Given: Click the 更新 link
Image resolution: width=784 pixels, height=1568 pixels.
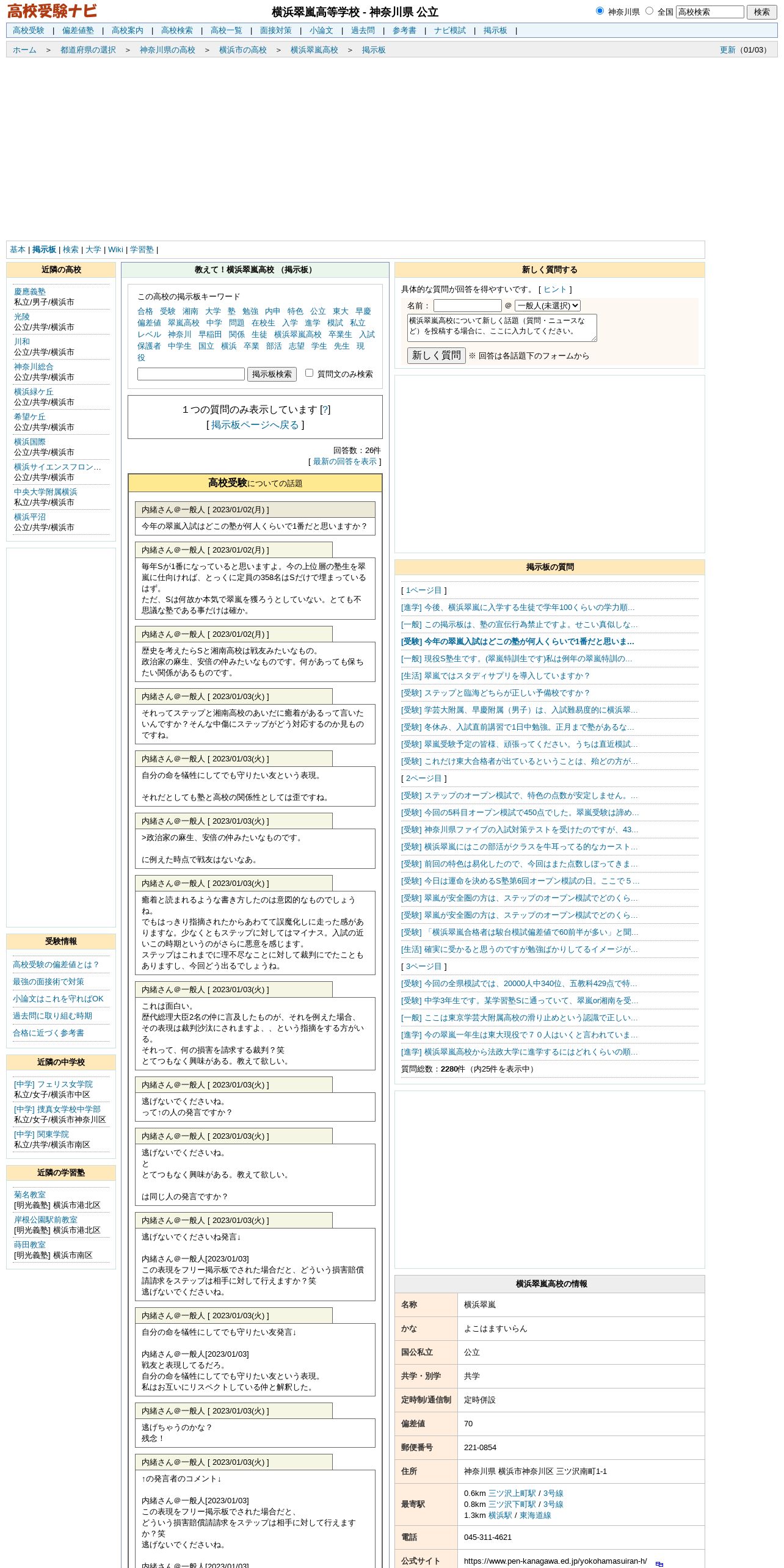Looking at the screenshot, I should pyautogui.click(x=727, y=50).
